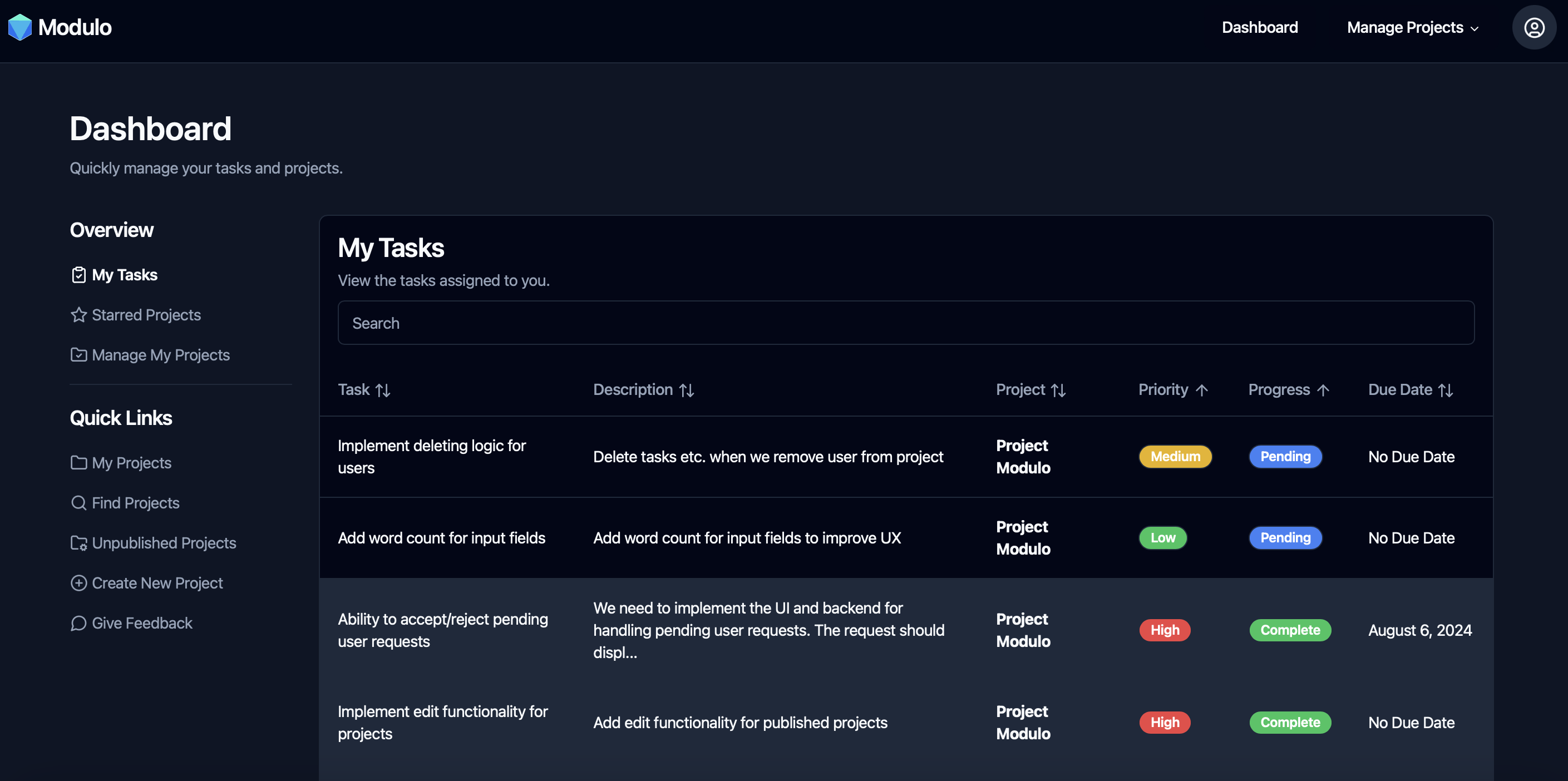Expand the Manage Projects dropdown chevron
This screenshot has width=1568, height=781.
point(1475,28)
